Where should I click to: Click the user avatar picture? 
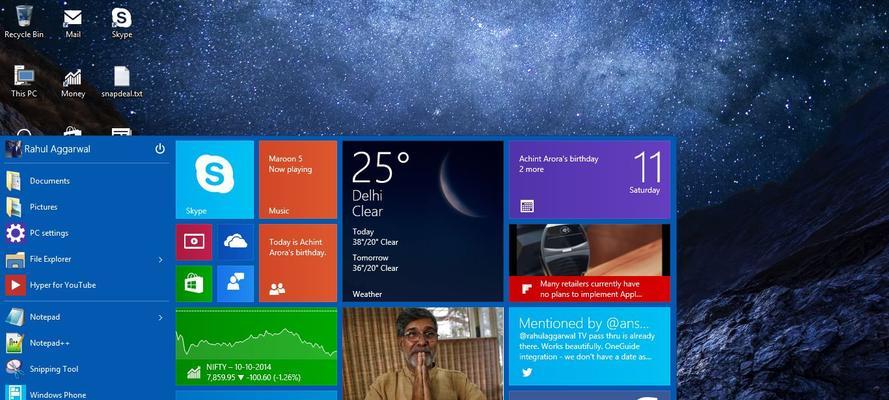[13, 149]
